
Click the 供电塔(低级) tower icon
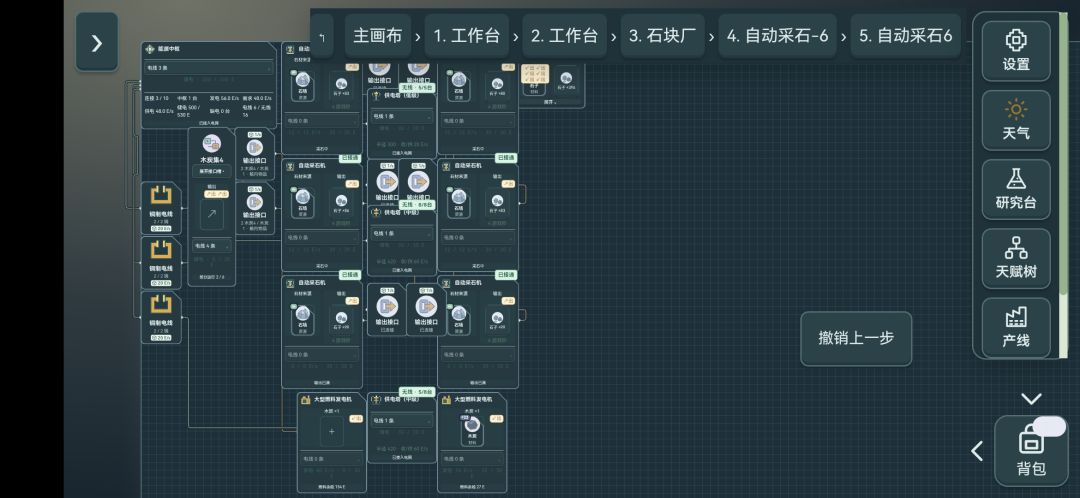click(x=376, y=95)
